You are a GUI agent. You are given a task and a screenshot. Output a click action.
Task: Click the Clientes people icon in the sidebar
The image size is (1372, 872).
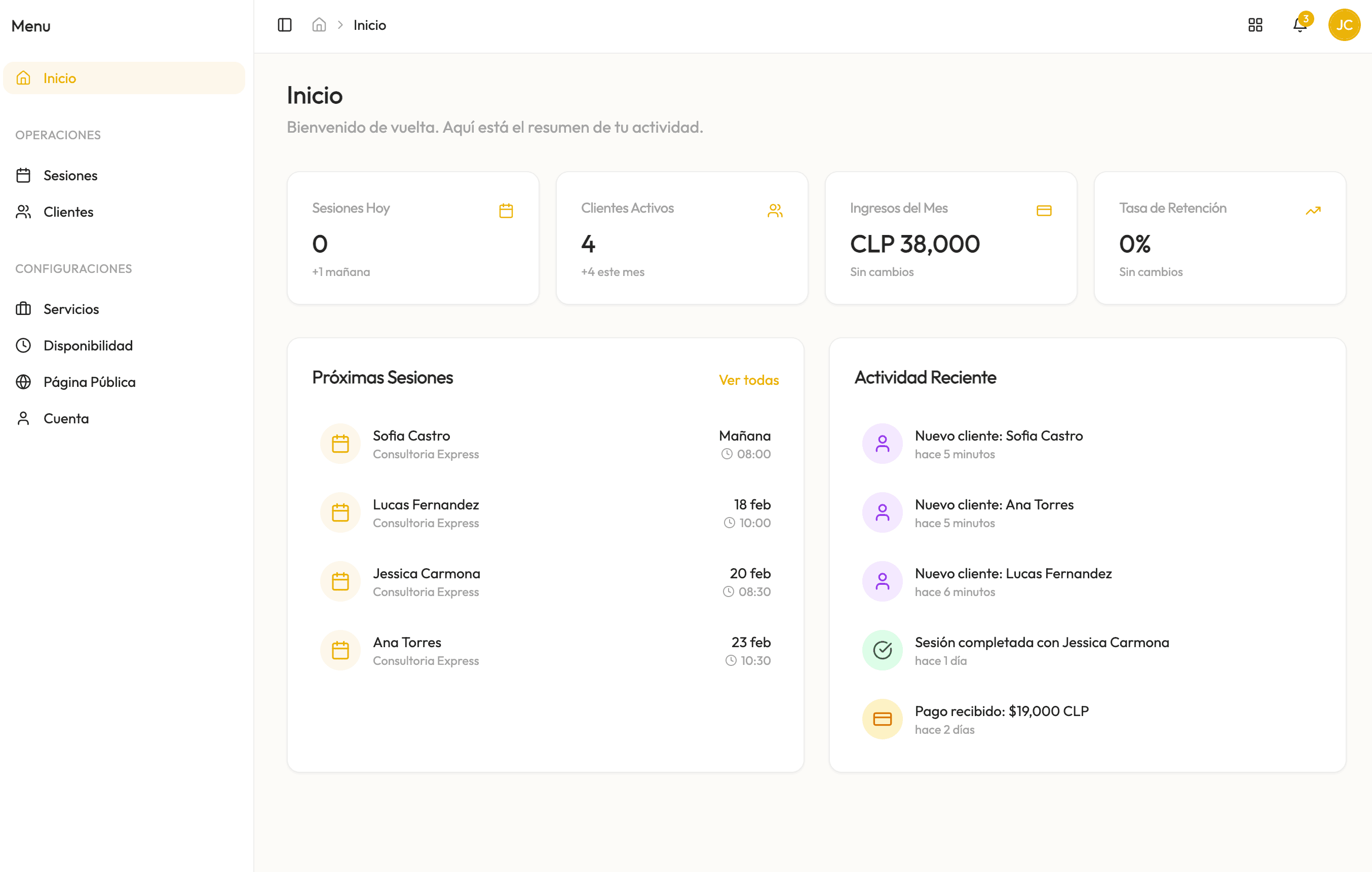(24, 211)
